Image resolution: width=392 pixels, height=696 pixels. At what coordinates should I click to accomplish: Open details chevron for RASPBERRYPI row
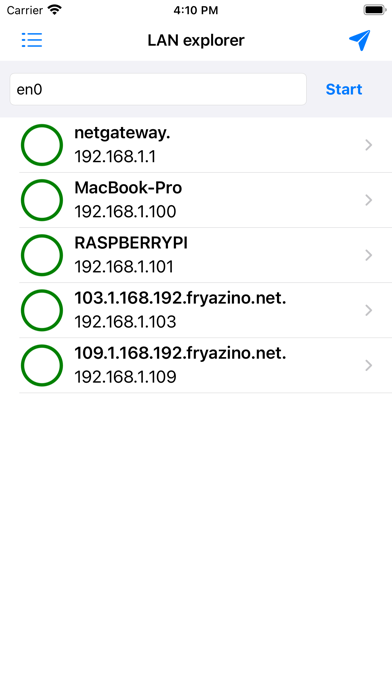368,255
